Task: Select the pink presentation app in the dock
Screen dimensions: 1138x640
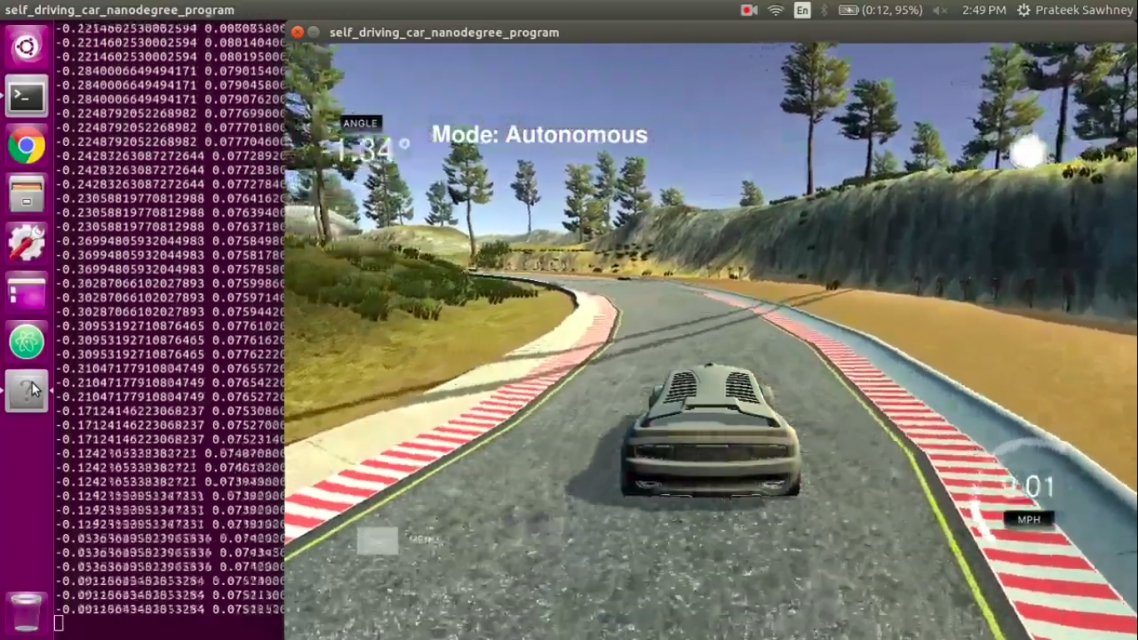Action: point(26,291)
